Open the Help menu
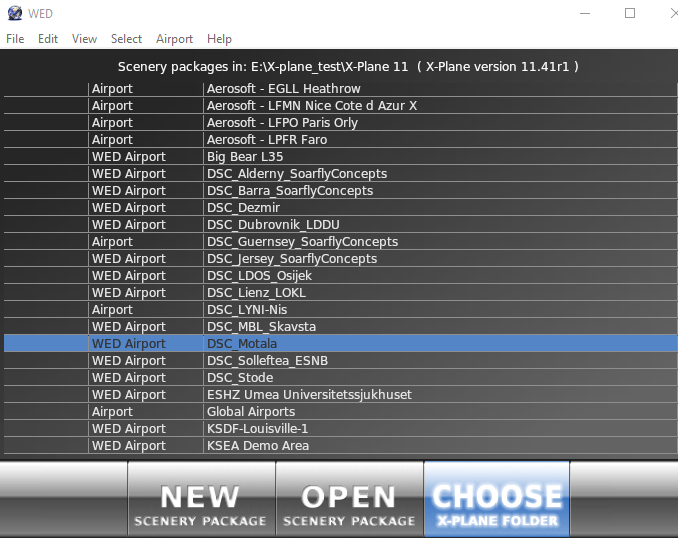 click(x=219, y=39)
